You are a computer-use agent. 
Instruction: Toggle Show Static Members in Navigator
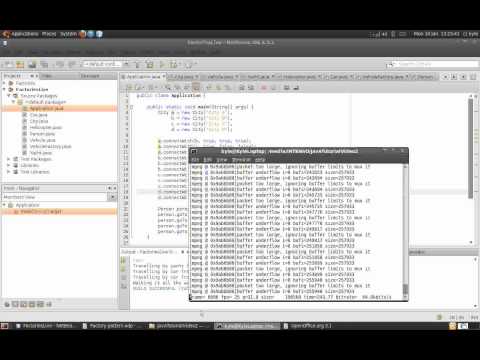tap(24, 304)
